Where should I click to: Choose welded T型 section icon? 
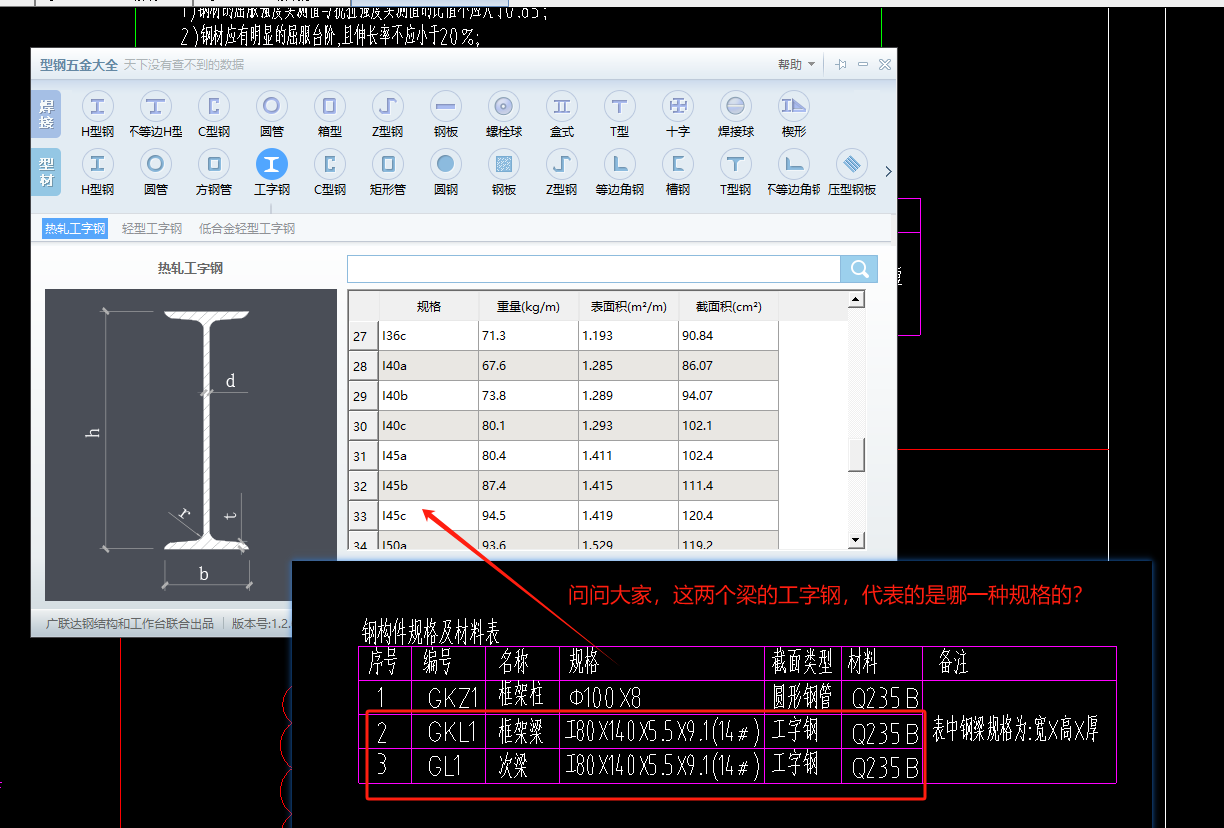pyautogui.click(x=619, y=114)
